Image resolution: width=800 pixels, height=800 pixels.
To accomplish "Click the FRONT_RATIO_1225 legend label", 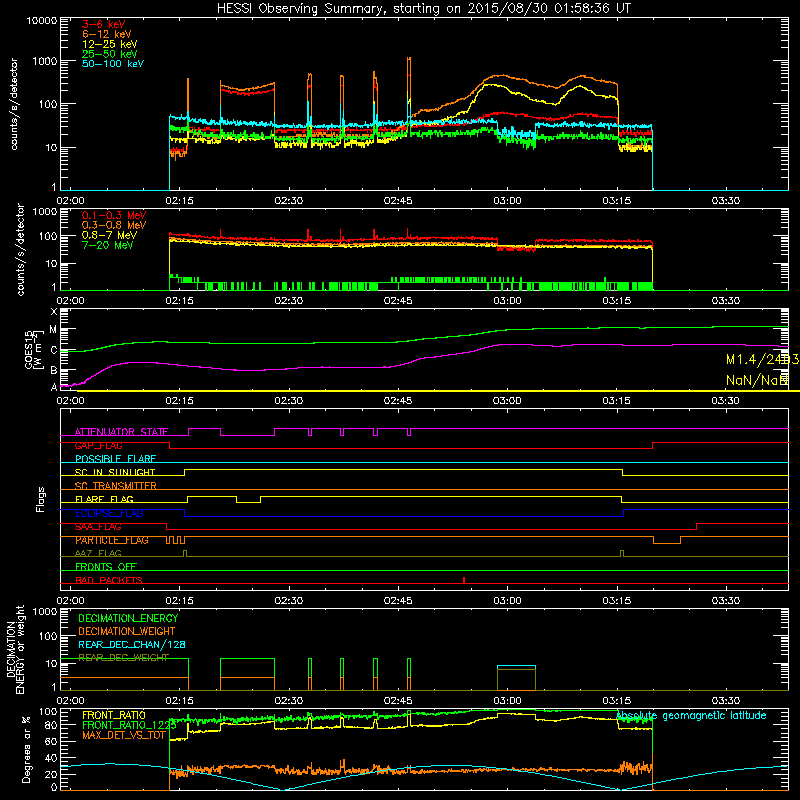I will pyautogui.click(x=129, y=725).
